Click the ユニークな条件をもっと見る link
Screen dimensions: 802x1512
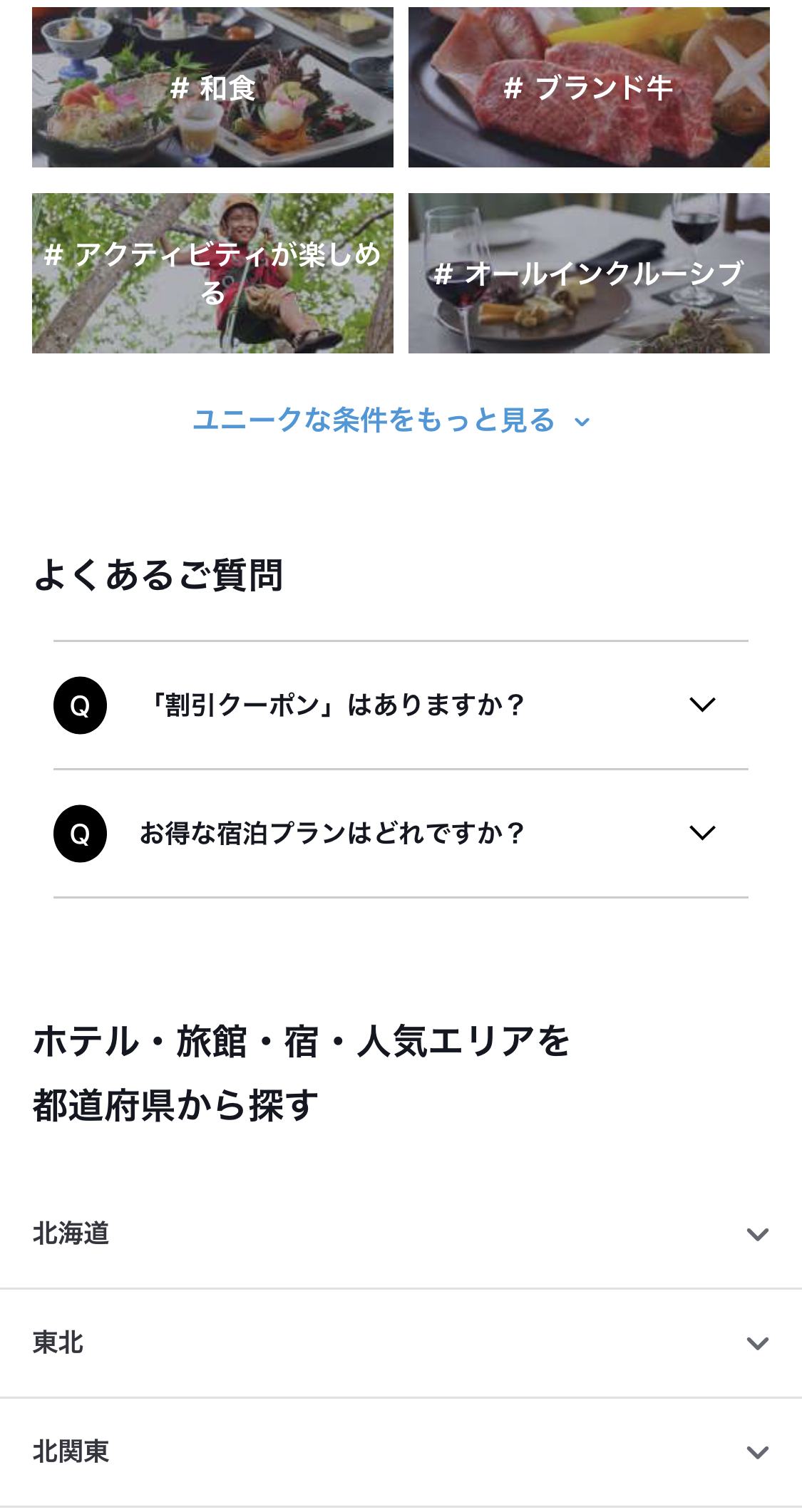pos(374,420)
